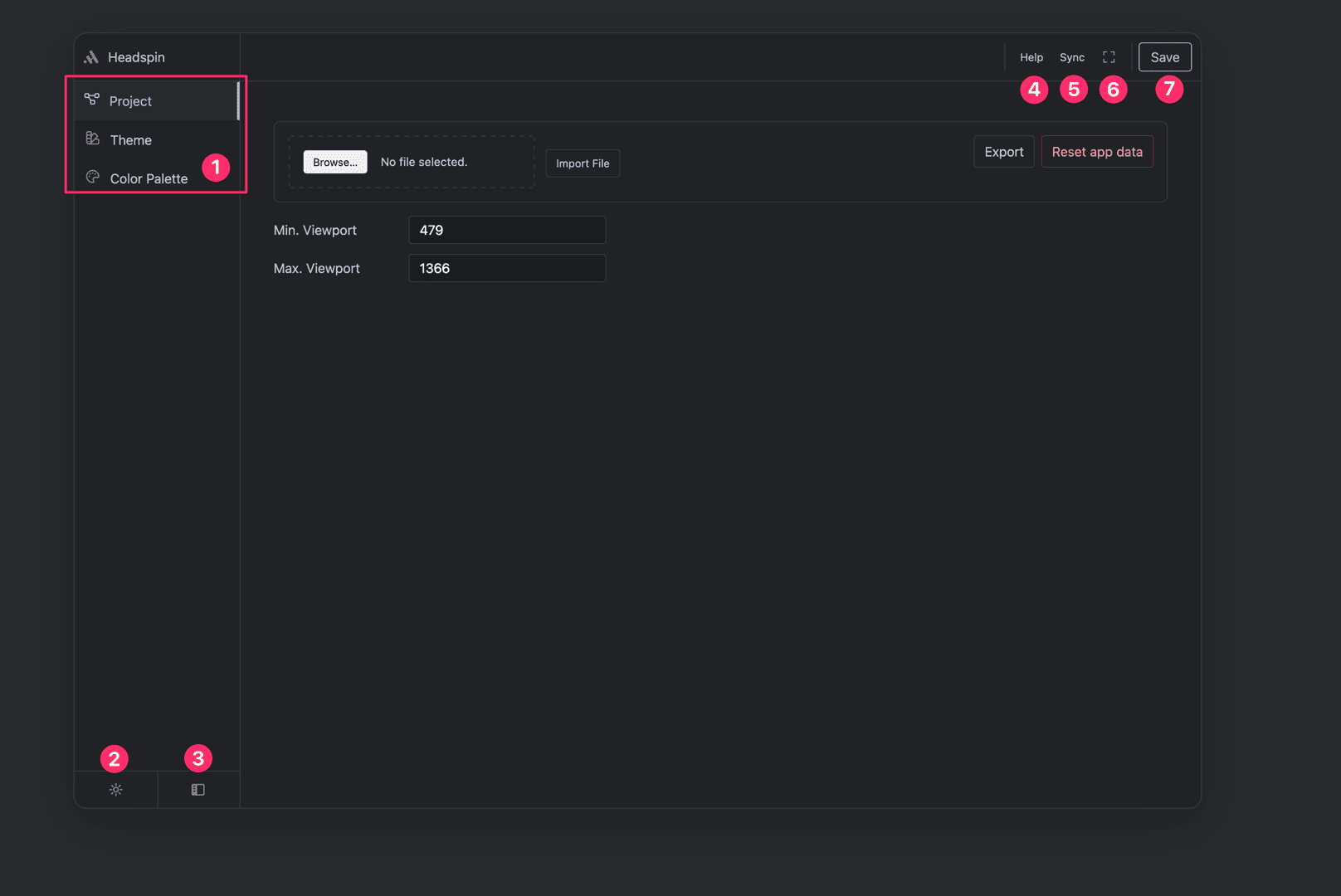Open the Color Palette palette icon
The width and height of the screenshot is (1341, 896).
tap(91, 178)
